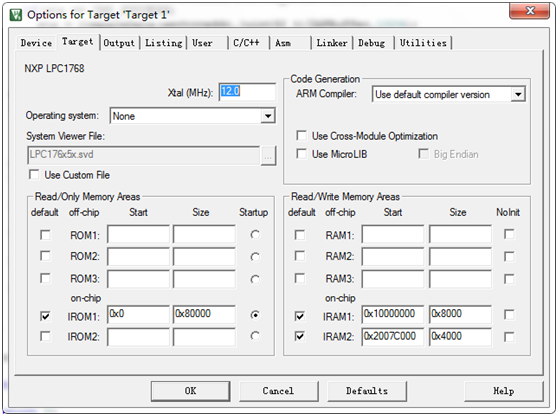558x416 pixels.
Task: Check the RAM2 default checkbox
Action: 300,256
